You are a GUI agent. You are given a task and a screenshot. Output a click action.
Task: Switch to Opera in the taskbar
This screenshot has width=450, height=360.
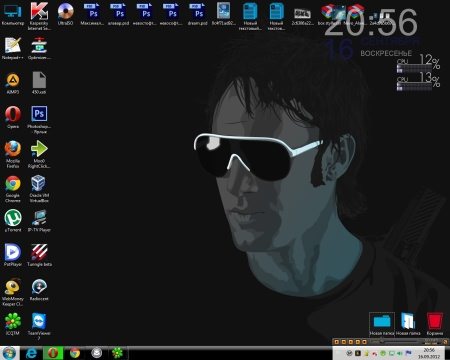coord(53,353)
